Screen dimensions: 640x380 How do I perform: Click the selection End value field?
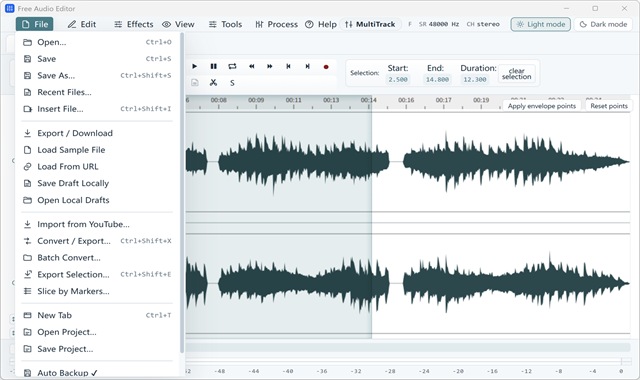point(437,80)
